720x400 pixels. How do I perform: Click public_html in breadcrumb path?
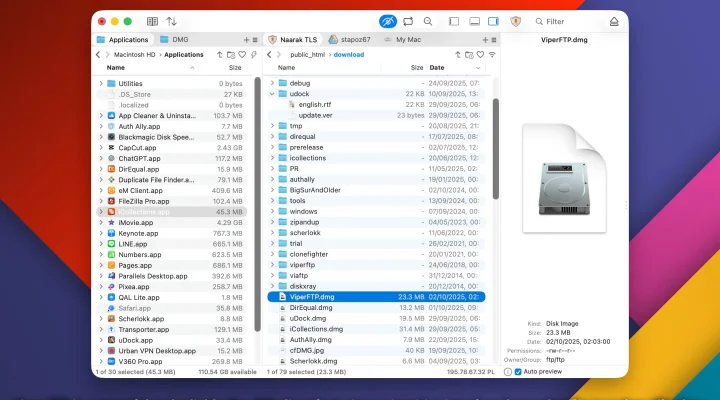tap(307, 55)
